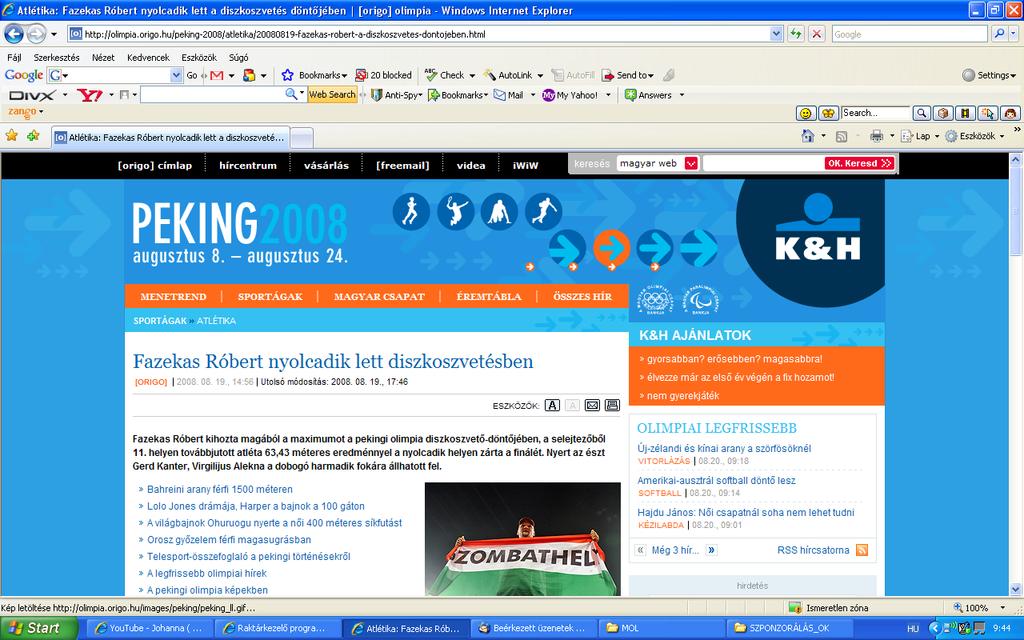This screenshot has width=1024, height=640.
Task: Click the Refresh page icon
Action: point(795,34)
